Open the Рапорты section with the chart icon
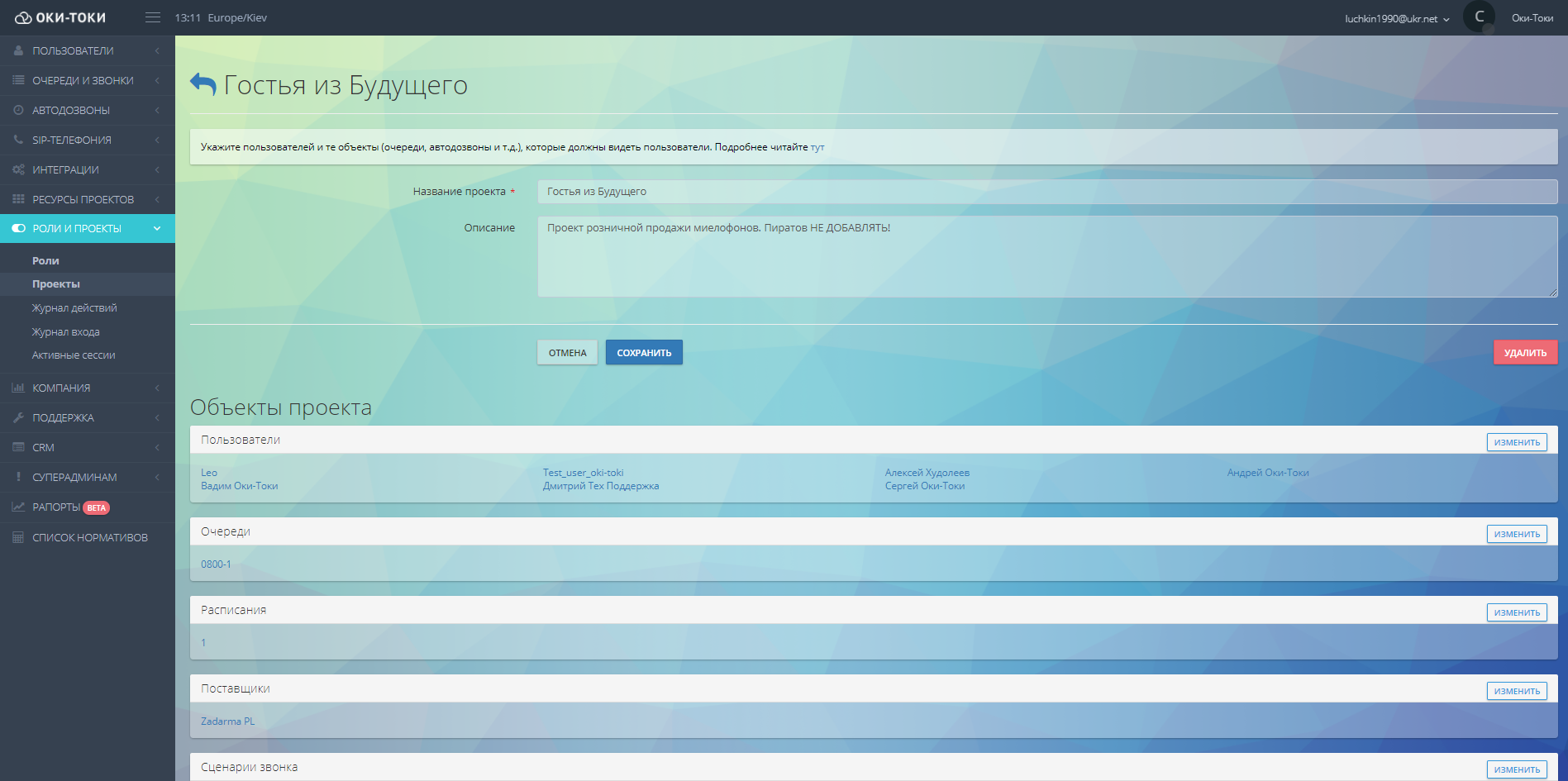 pyautogui.click(x=17, y=507)
